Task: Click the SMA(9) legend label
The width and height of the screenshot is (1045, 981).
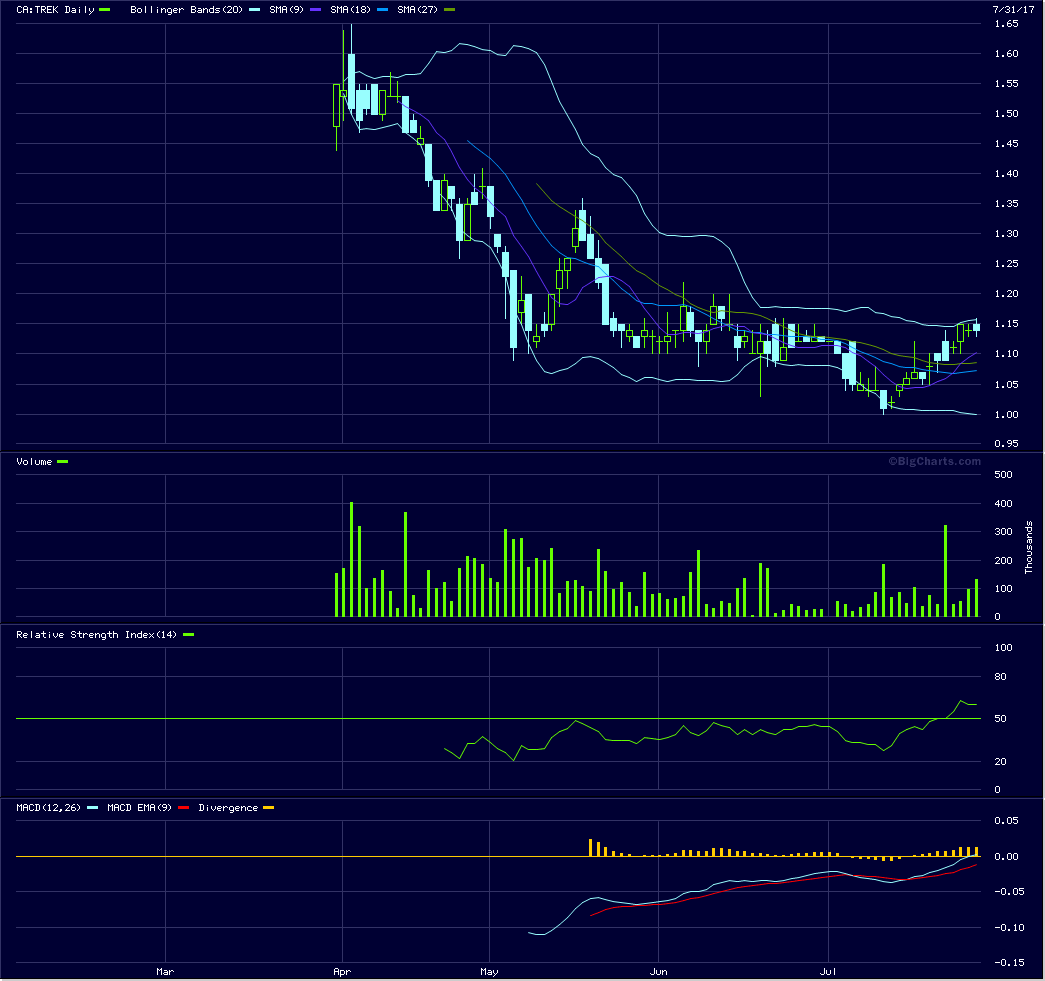Action: [x=286, y=9]
